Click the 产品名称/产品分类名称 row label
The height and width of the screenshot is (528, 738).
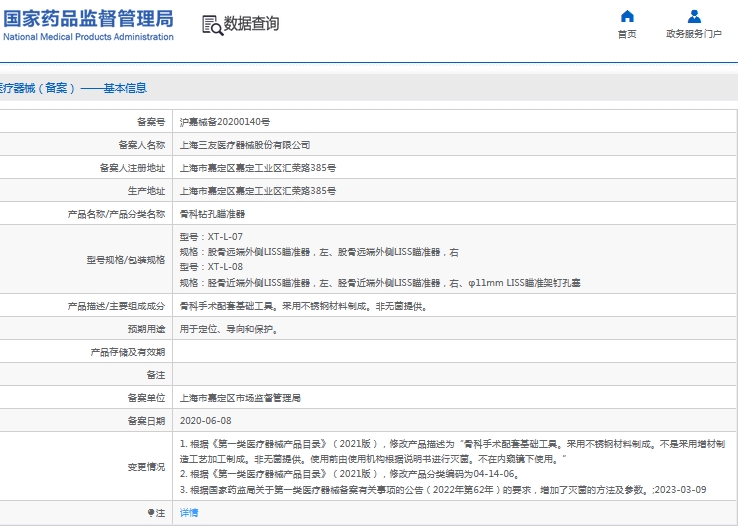click(116, 214)
